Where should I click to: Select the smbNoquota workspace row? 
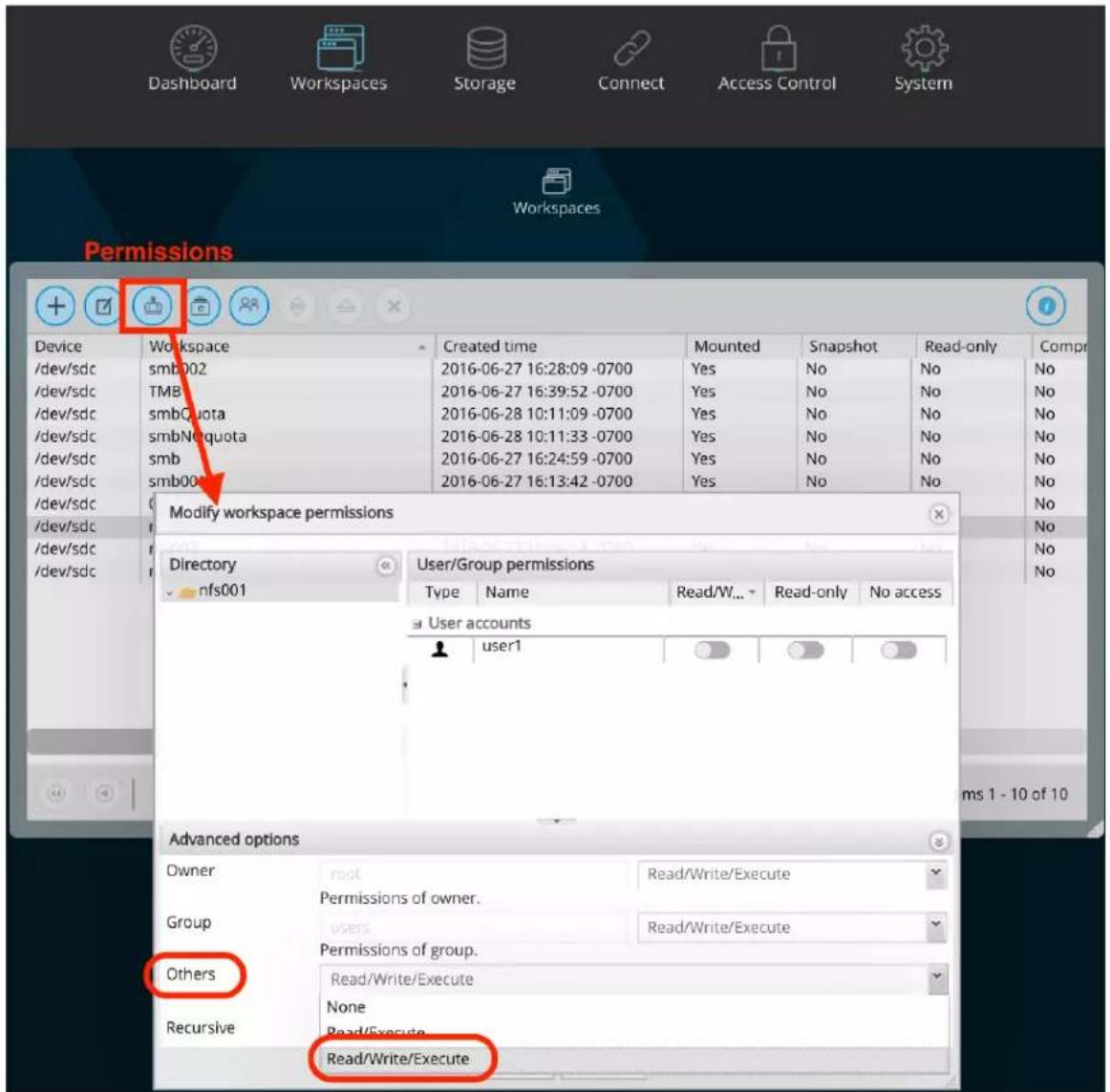coord(557,437)
